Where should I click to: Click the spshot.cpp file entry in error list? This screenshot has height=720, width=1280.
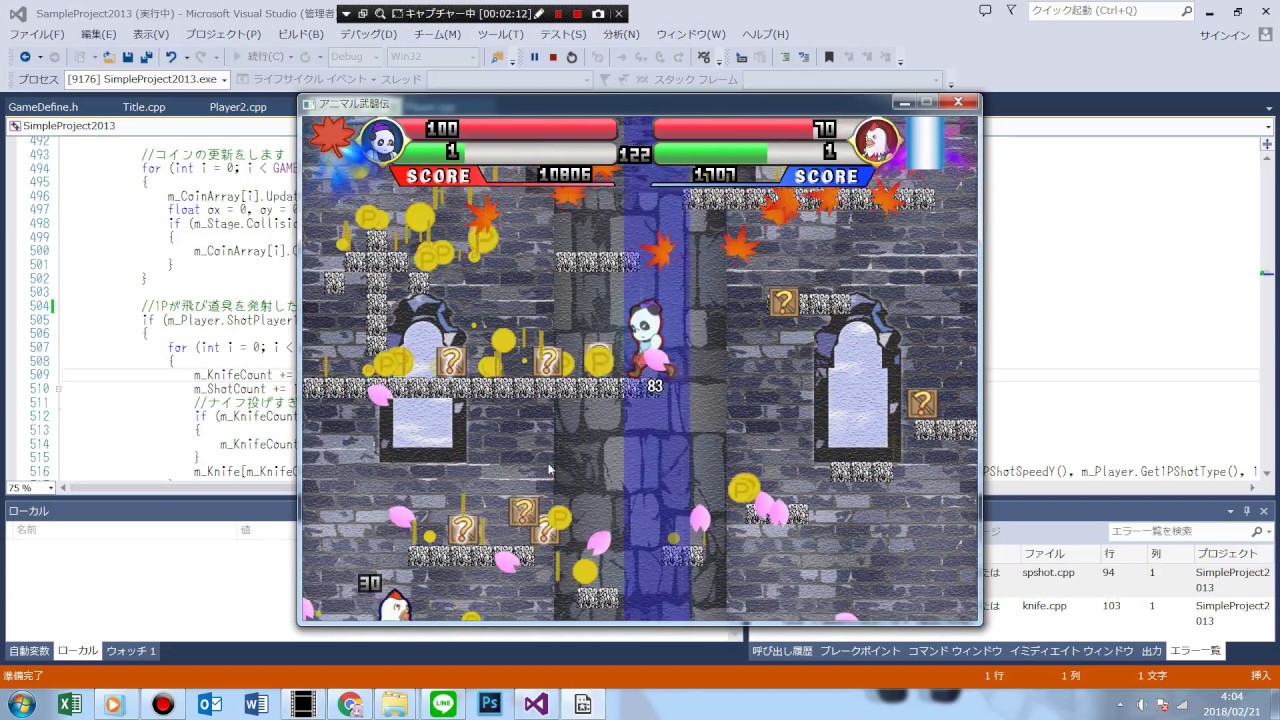point(1048,573)
